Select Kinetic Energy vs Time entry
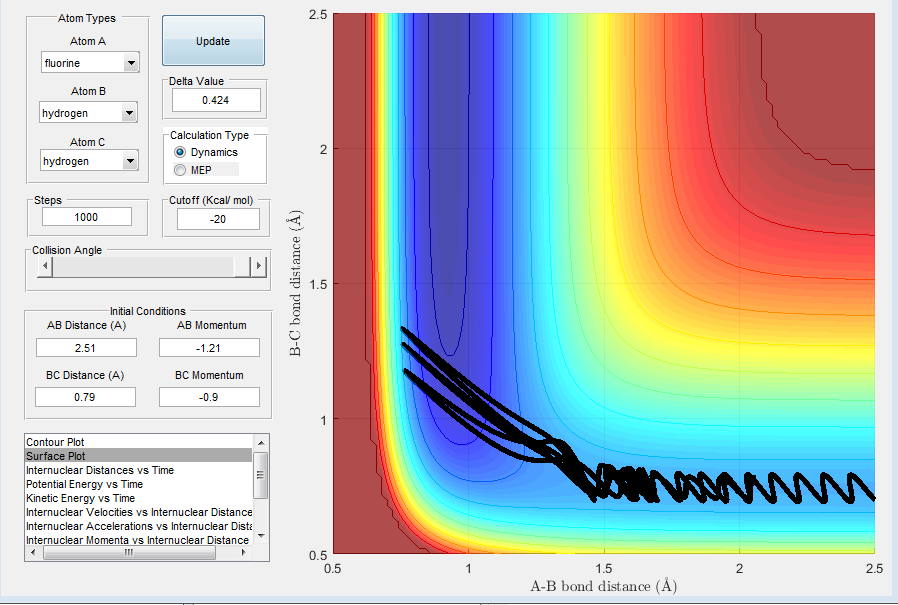 click(x=80, y=498)
